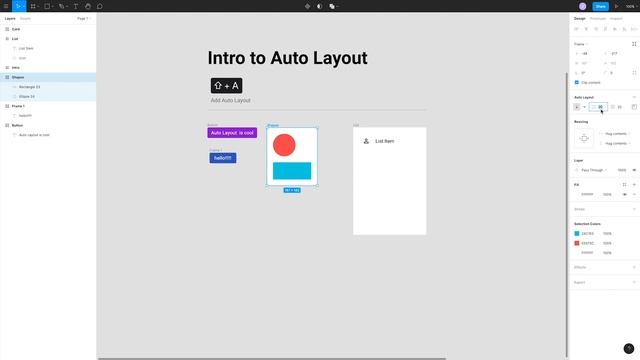640x360 pixels.
Task: Click the user avatar in the toolbar
Action: click(582, 6)
